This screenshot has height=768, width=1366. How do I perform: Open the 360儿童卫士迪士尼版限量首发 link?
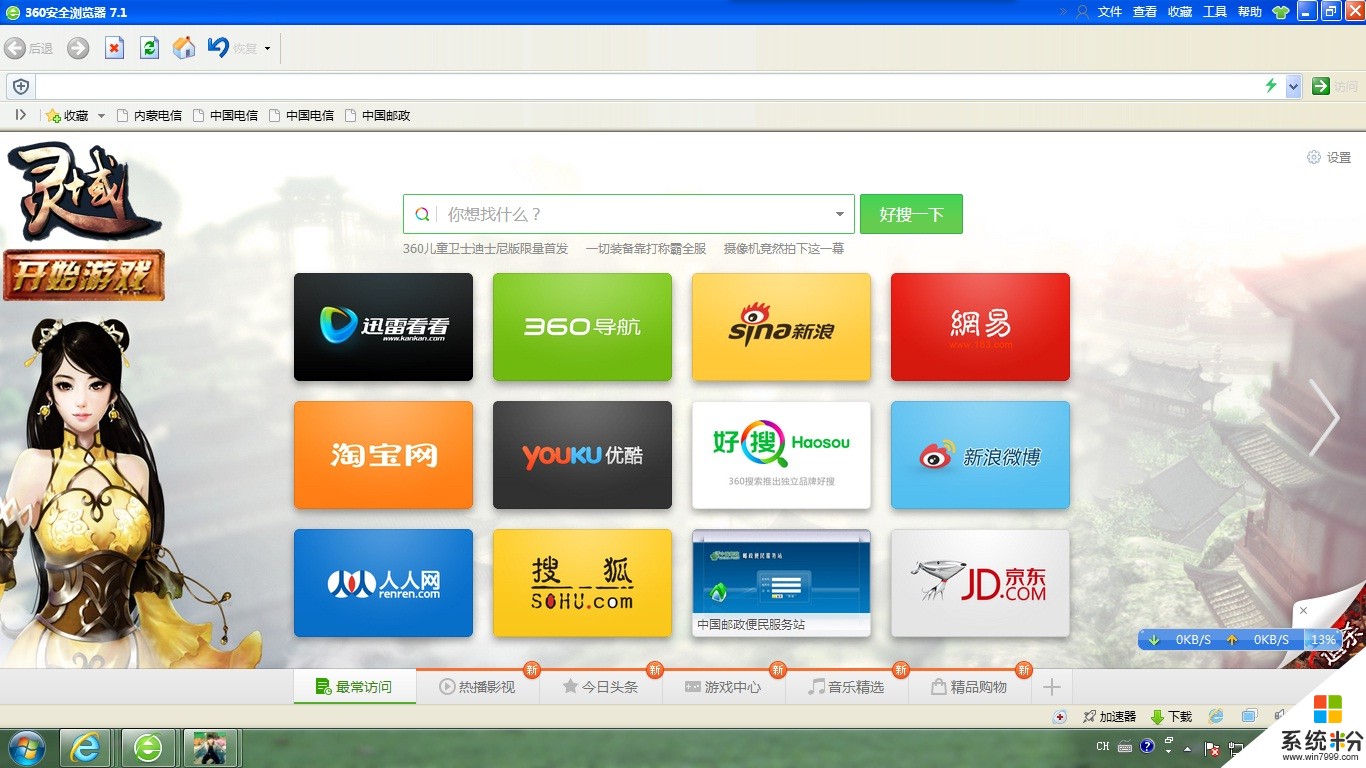(x=485, y=248)
